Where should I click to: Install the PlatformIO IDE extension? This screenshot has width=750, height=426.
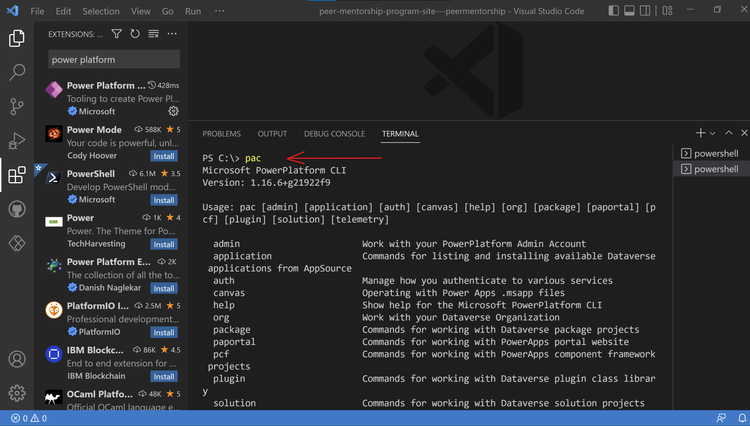pos(164,332)
